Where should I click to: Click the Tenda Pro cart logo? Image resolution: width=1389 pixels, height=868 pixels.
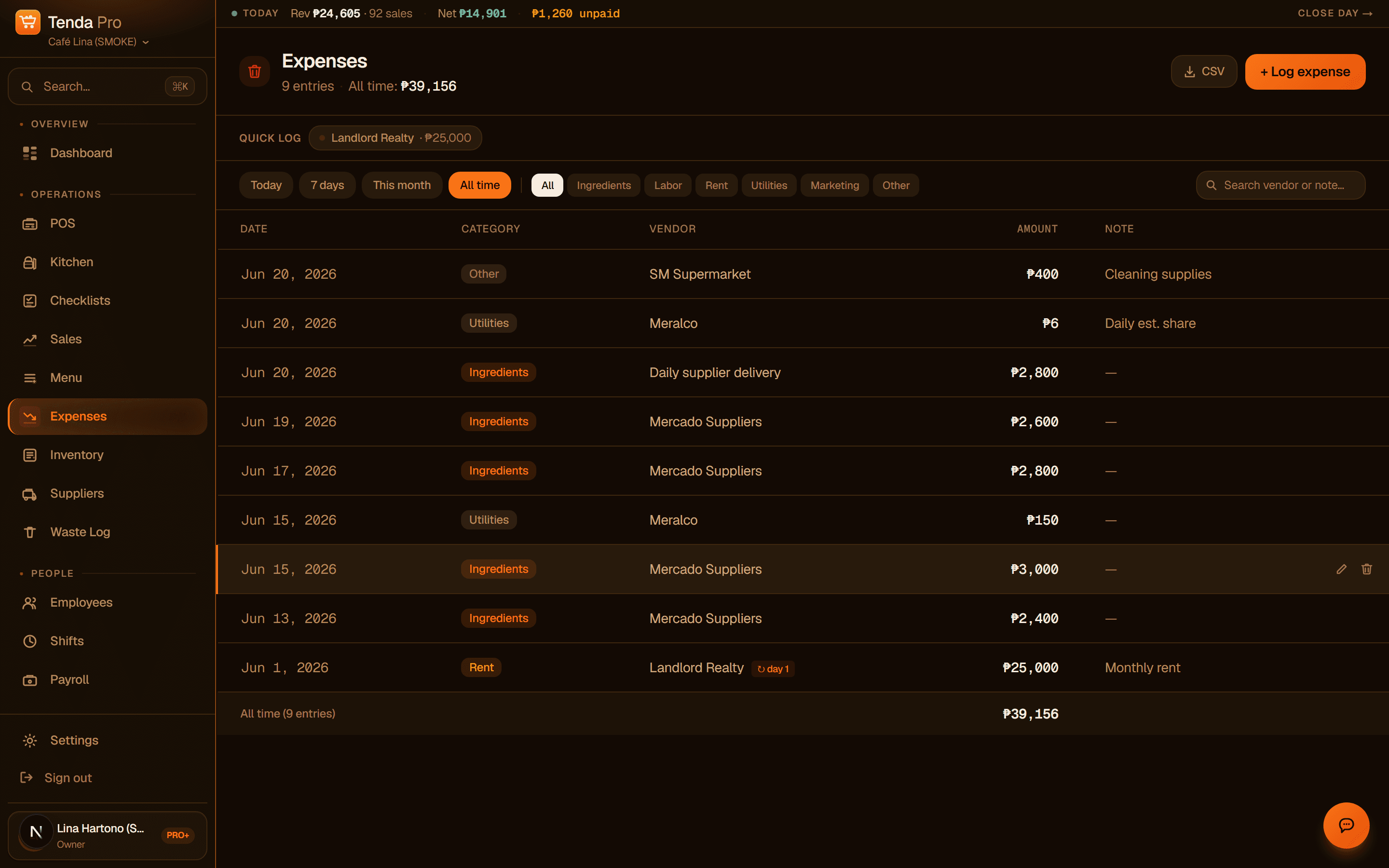(x=27, y=22)
